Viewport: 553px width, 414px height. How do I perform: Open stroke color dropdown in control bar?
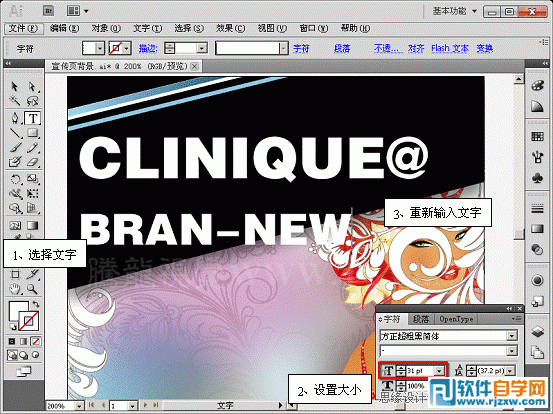point(126,48)
